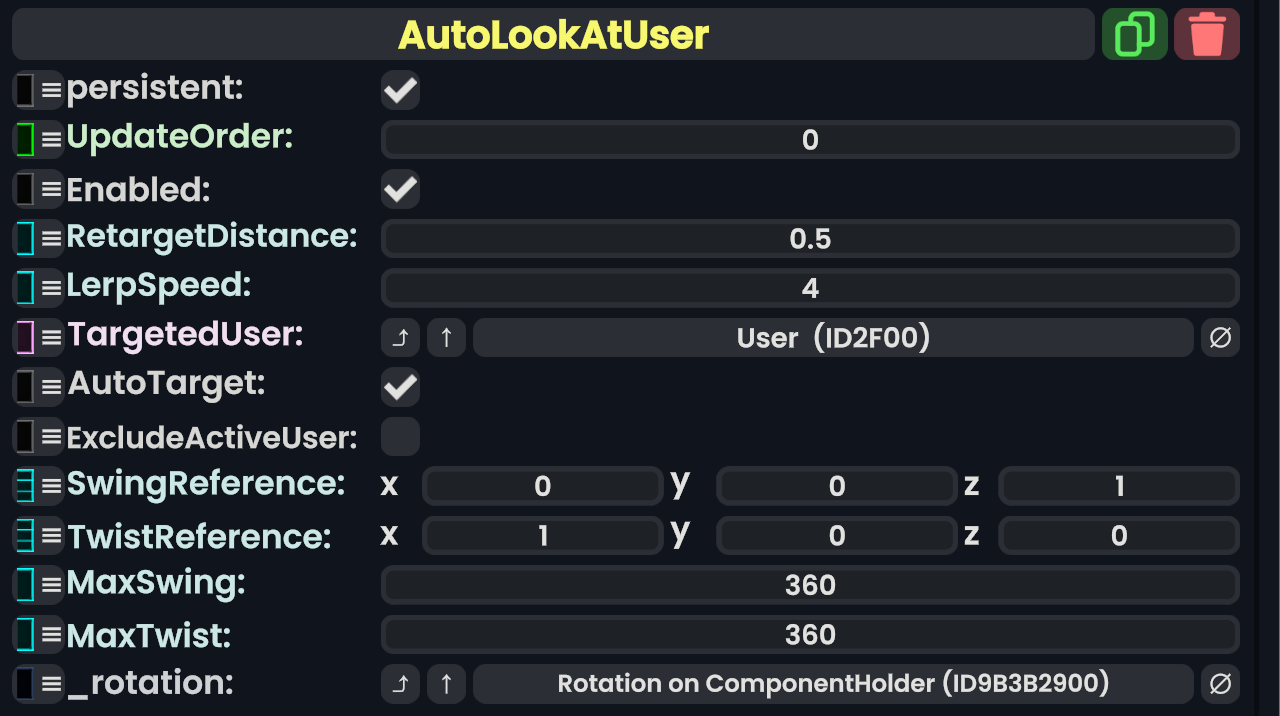
Task: Click the TargetedUser up arrow icon
Action: 446,338
